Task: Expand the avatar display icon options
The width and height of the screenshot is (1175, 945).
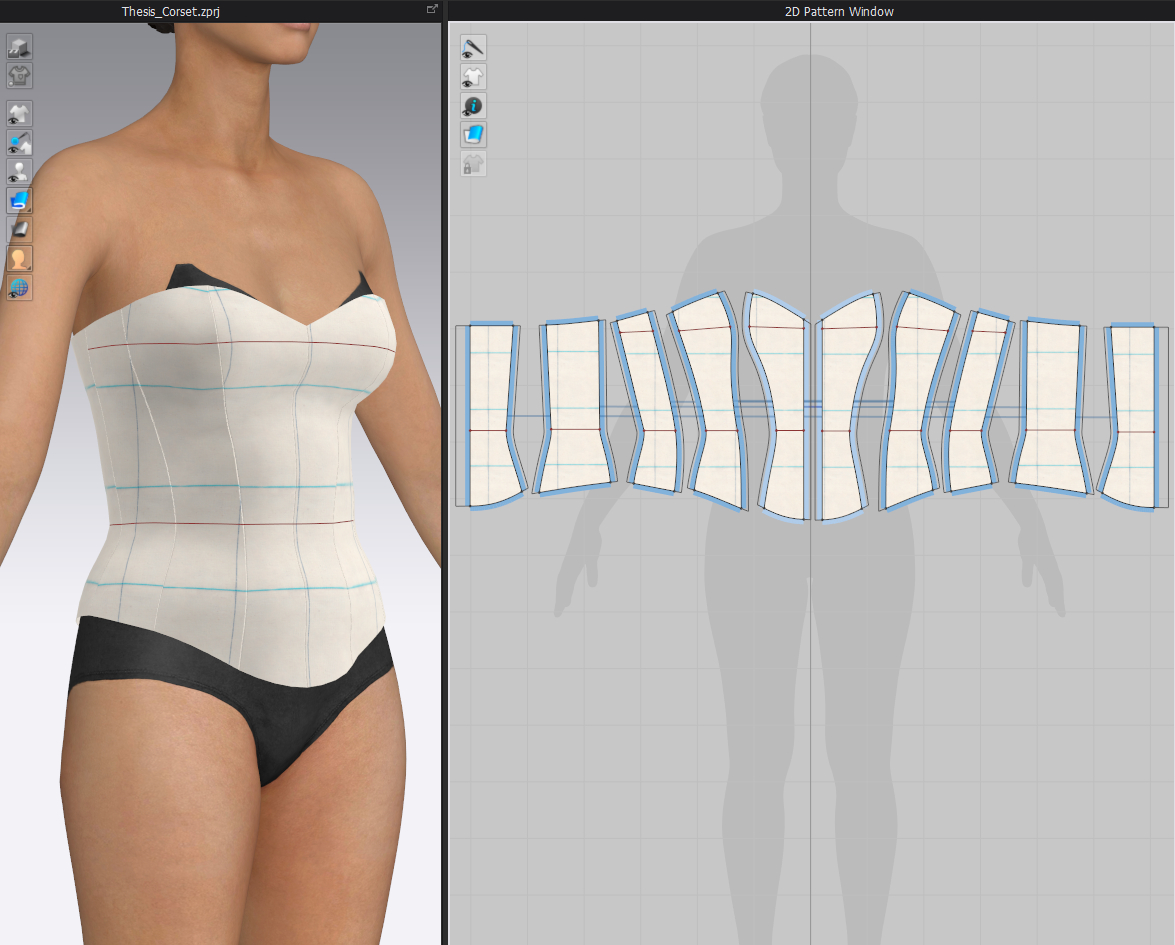Action: tap(27, 268)
